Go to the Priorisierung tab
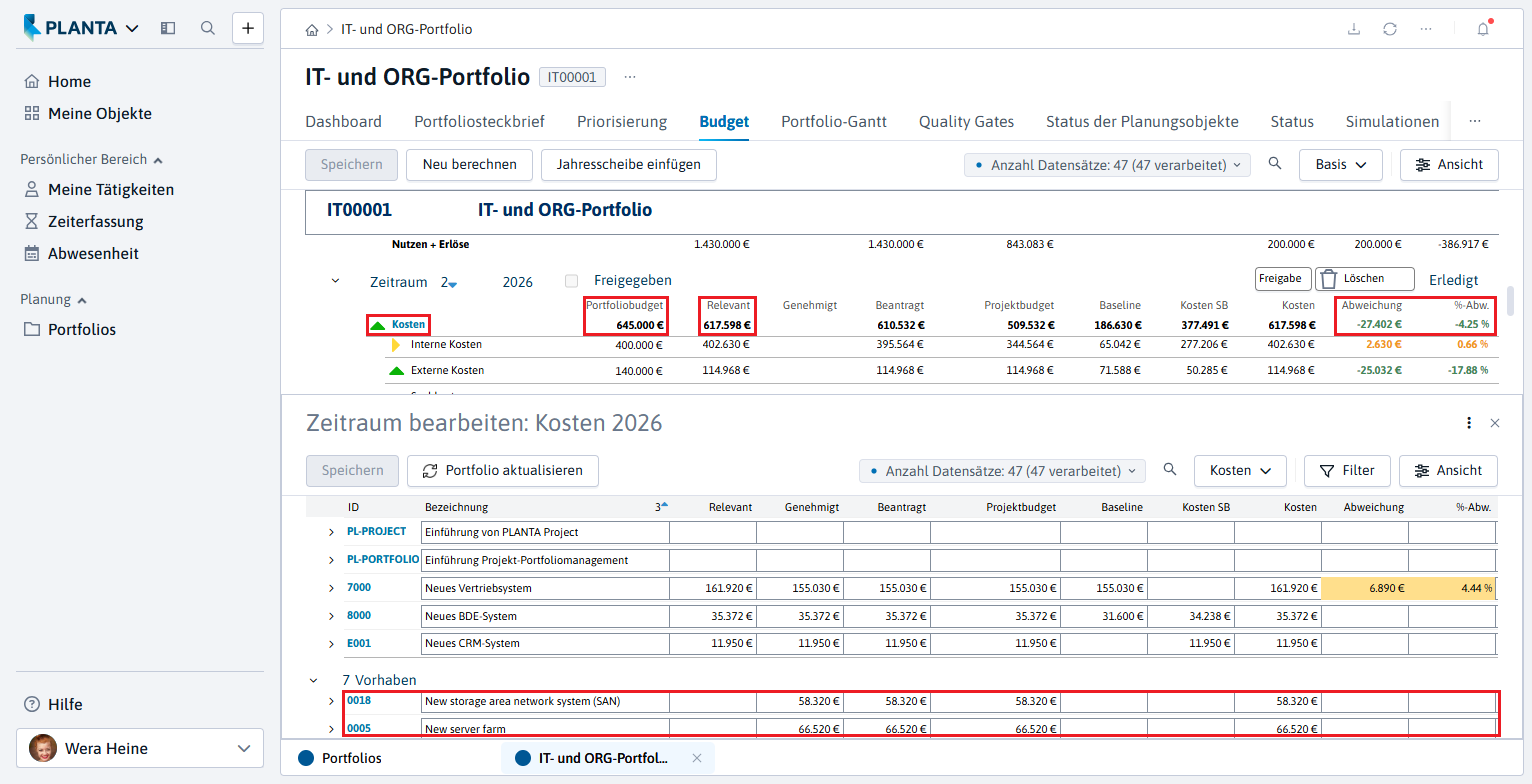 (622, 122)
